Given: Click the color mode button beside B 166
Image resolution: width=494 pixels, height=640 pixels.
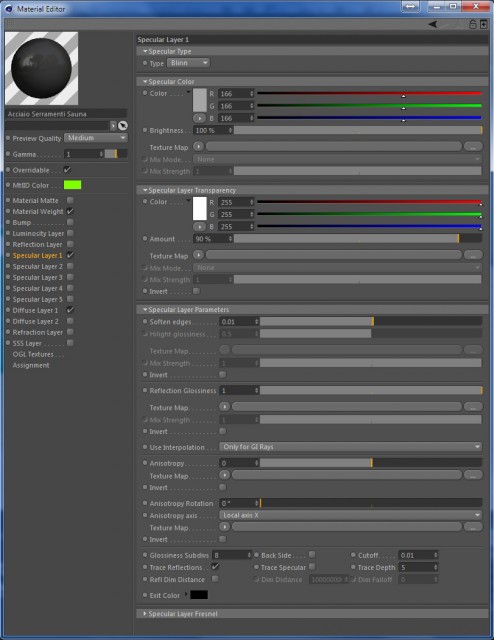Looking at the screenshot, I should coord(199,118).
